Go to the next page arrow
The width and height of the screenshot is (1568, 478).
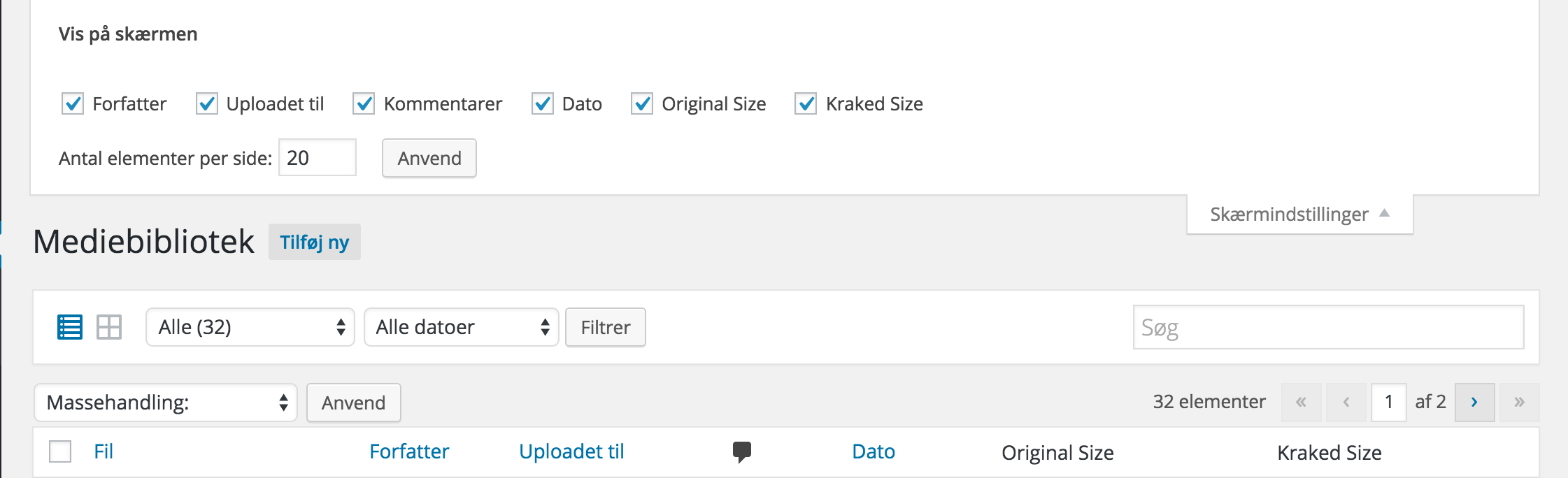1474,402
